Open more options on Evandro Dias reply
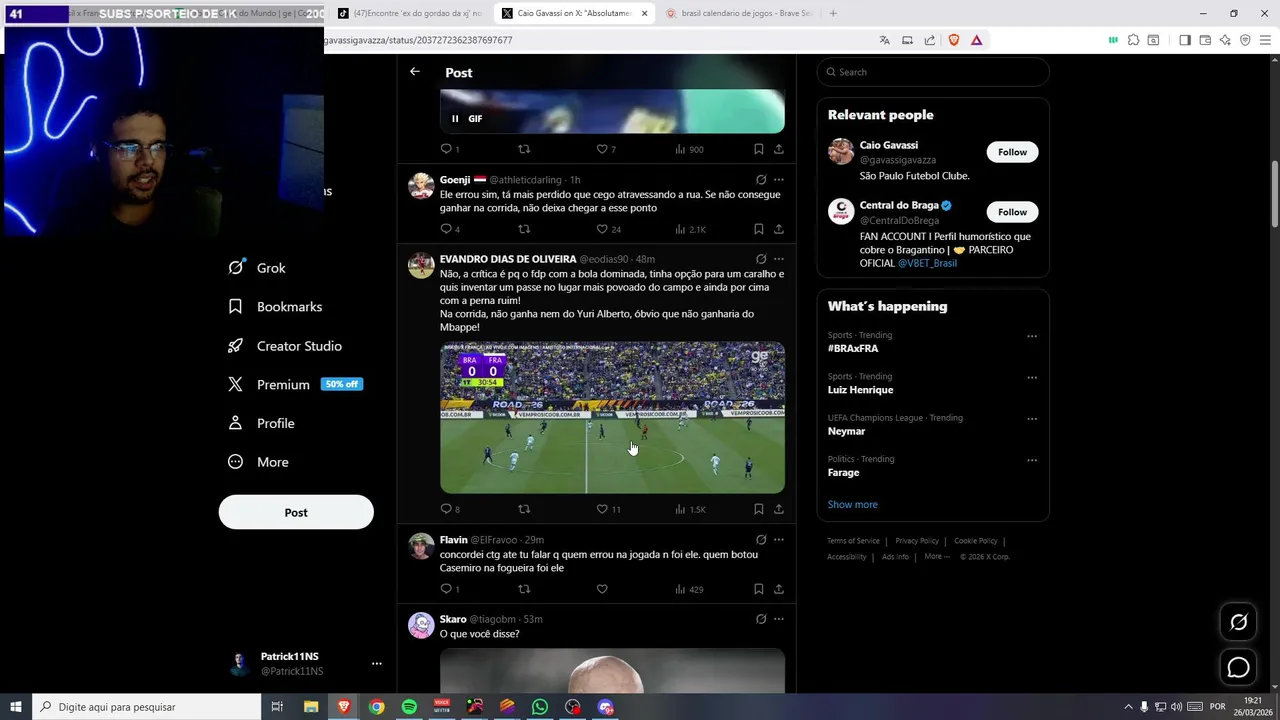Viewport: 1280px width, 720px height. (778, 259)
